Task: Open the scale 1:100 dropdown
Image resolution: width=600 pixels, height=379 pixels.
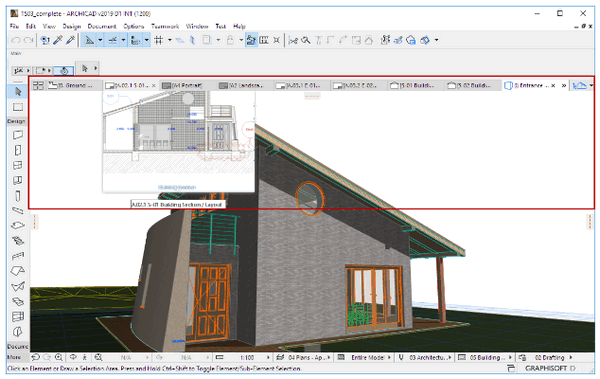Action: coord(243,357)
